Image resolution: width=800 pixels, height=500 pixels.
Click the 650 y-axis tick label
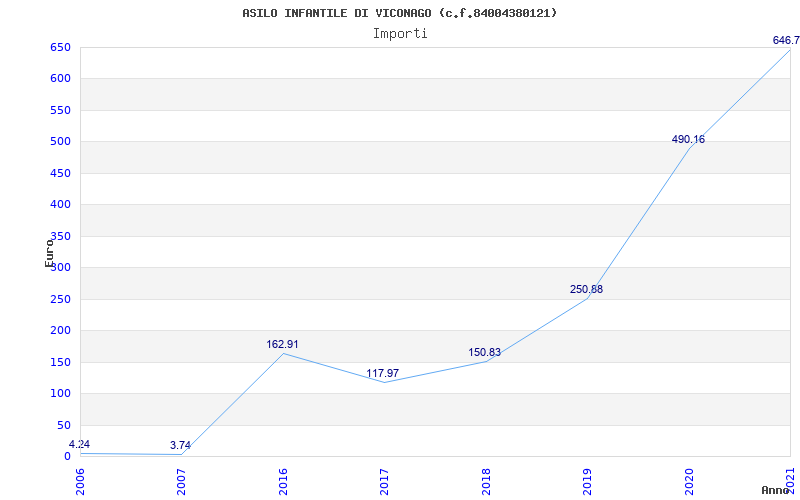(60, 47)
